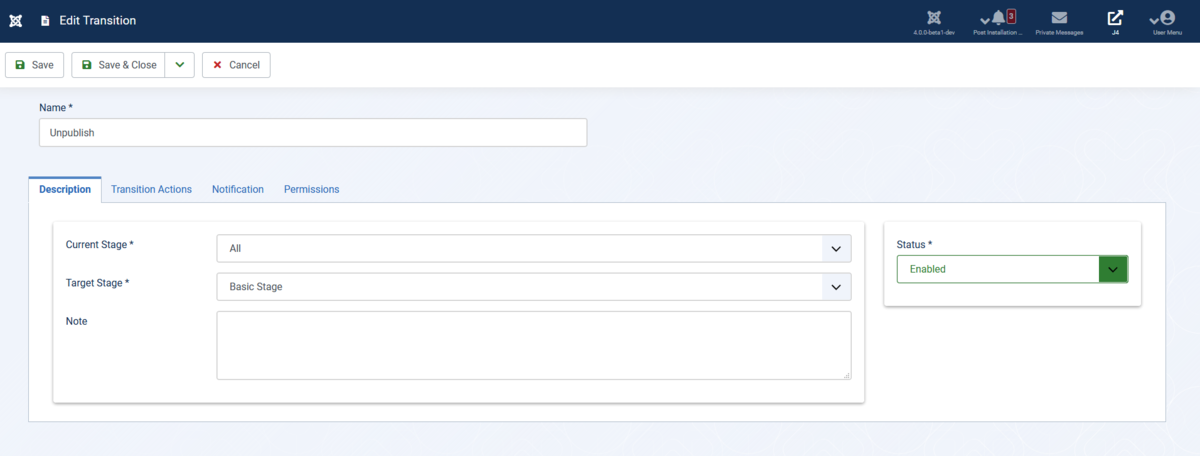1200x456 pixels.
Task: Click inside the Note text area
Action: coord(534,345)
